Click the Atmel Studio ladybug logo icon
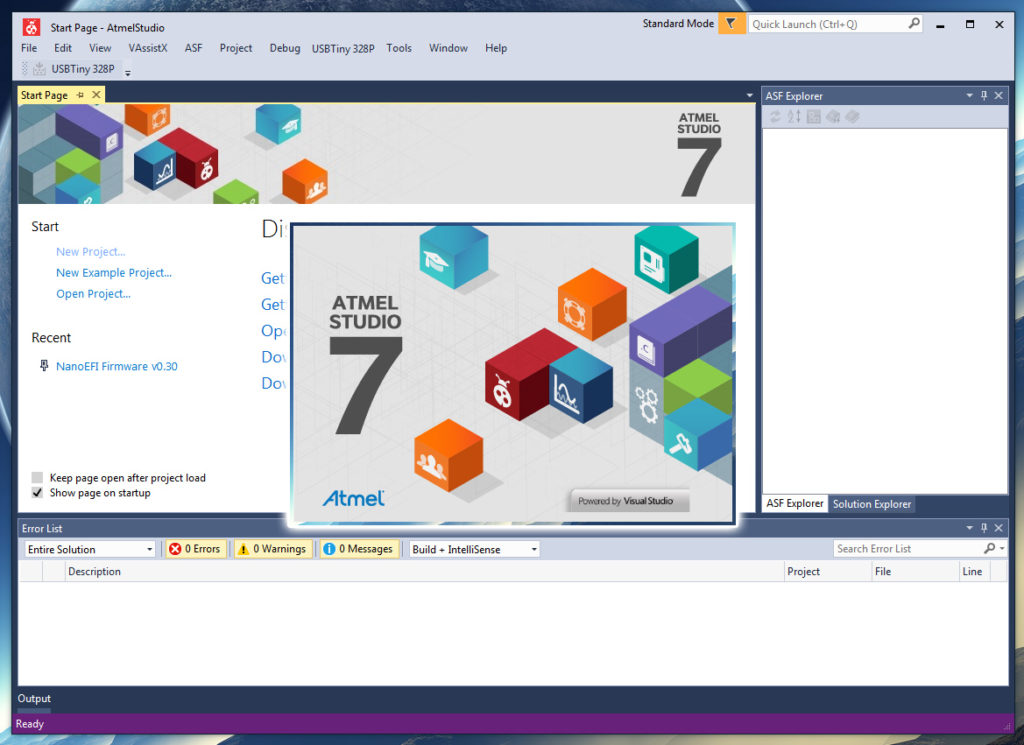 (x=31, y=25)
